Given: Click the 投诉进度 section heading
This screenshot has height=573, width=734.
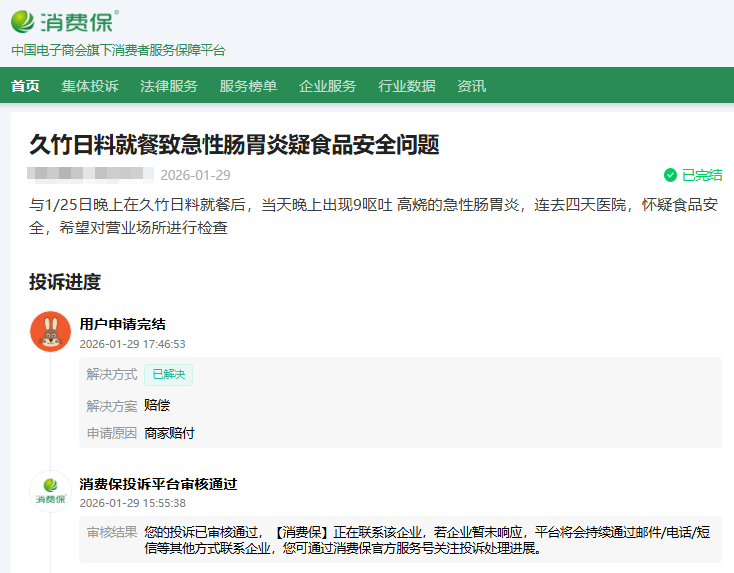Looking at the screenshot, I should tap(65, 282).
